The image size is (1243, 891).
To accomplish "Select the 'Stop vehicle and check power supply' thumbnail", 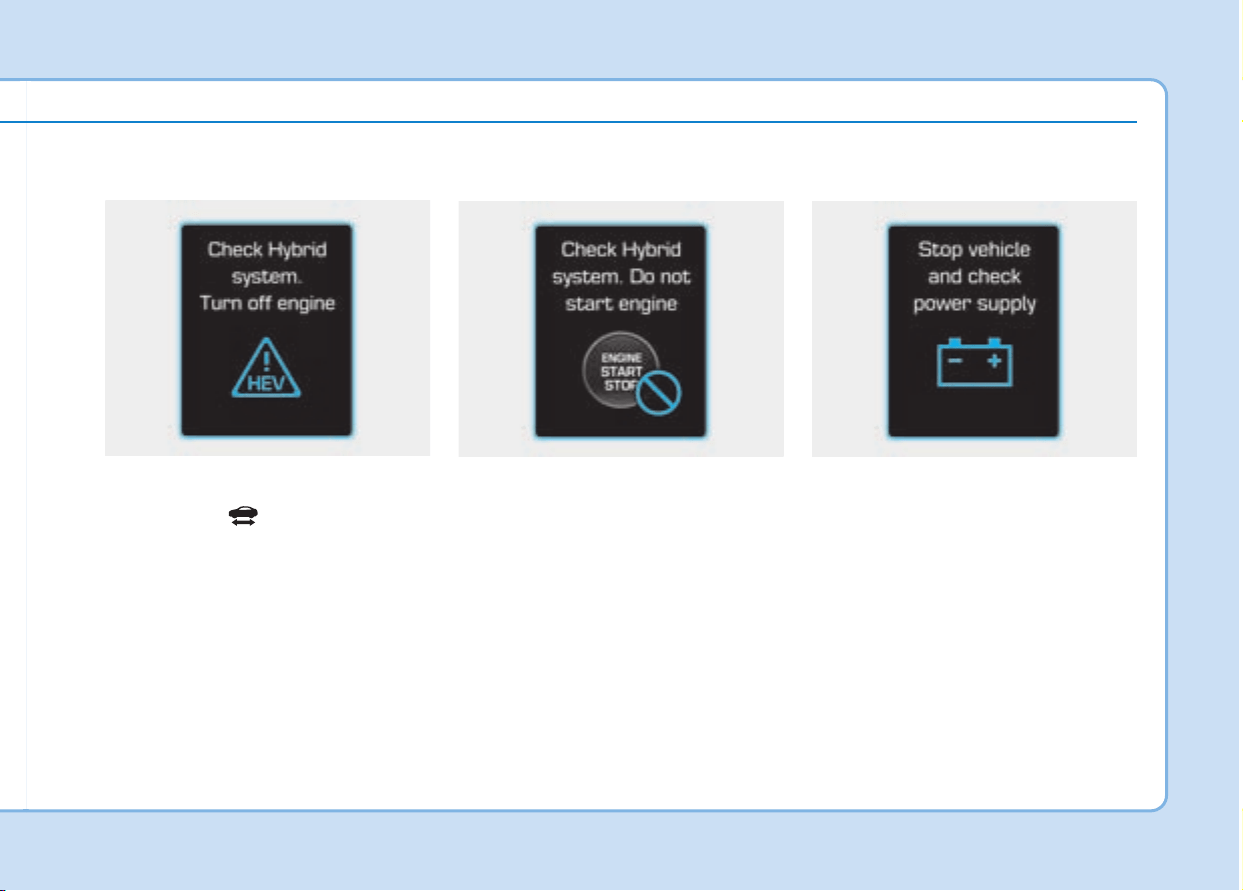I will (x=974, y=329).
